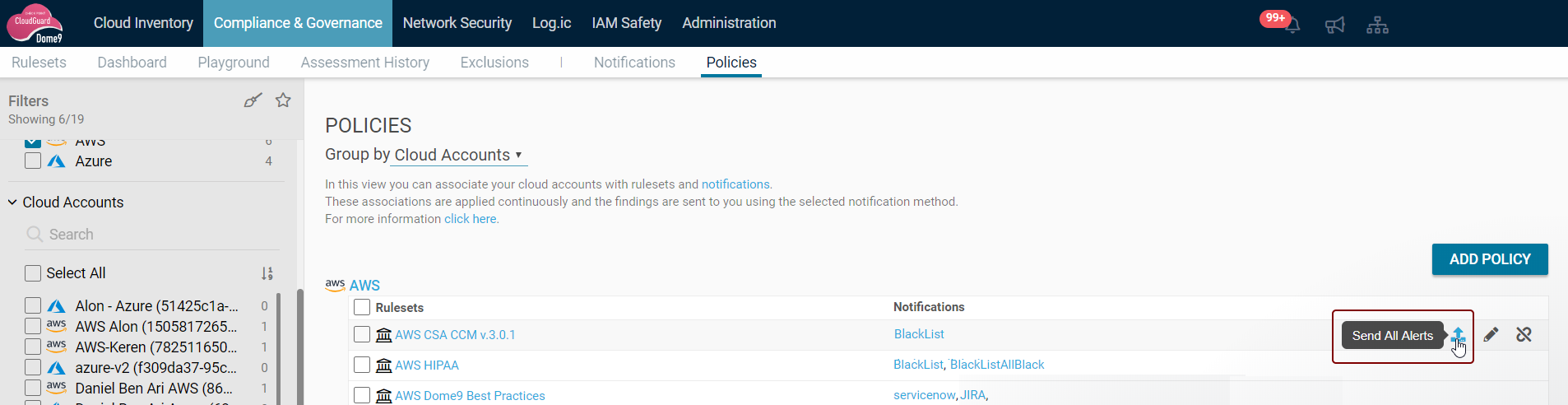Screen dimensions: 1568x405
Task: Click the search magnifier icon in Cloud Accounts
Action: click(x=35, y=235)
